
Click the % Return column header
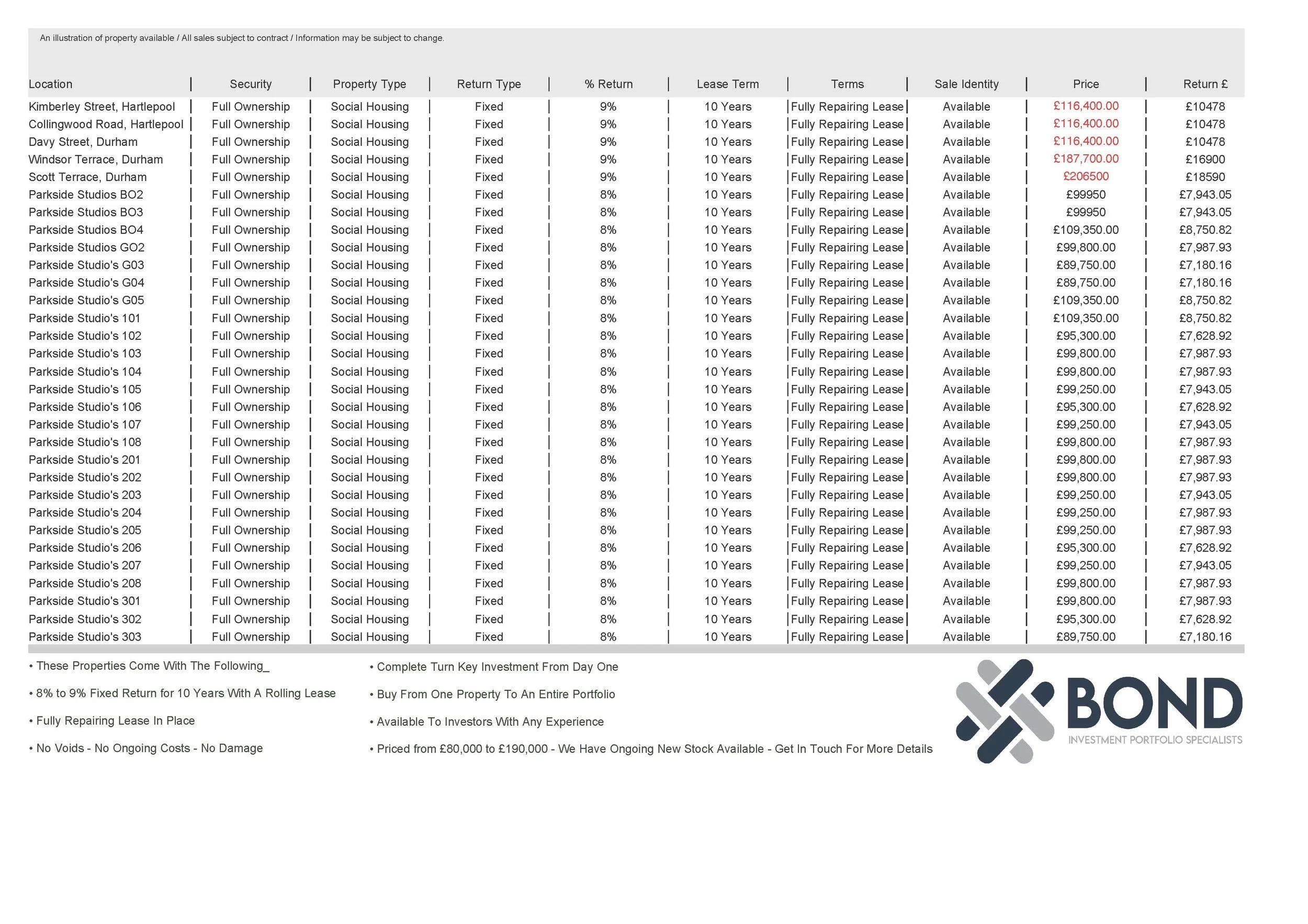[x=608, y=84]
